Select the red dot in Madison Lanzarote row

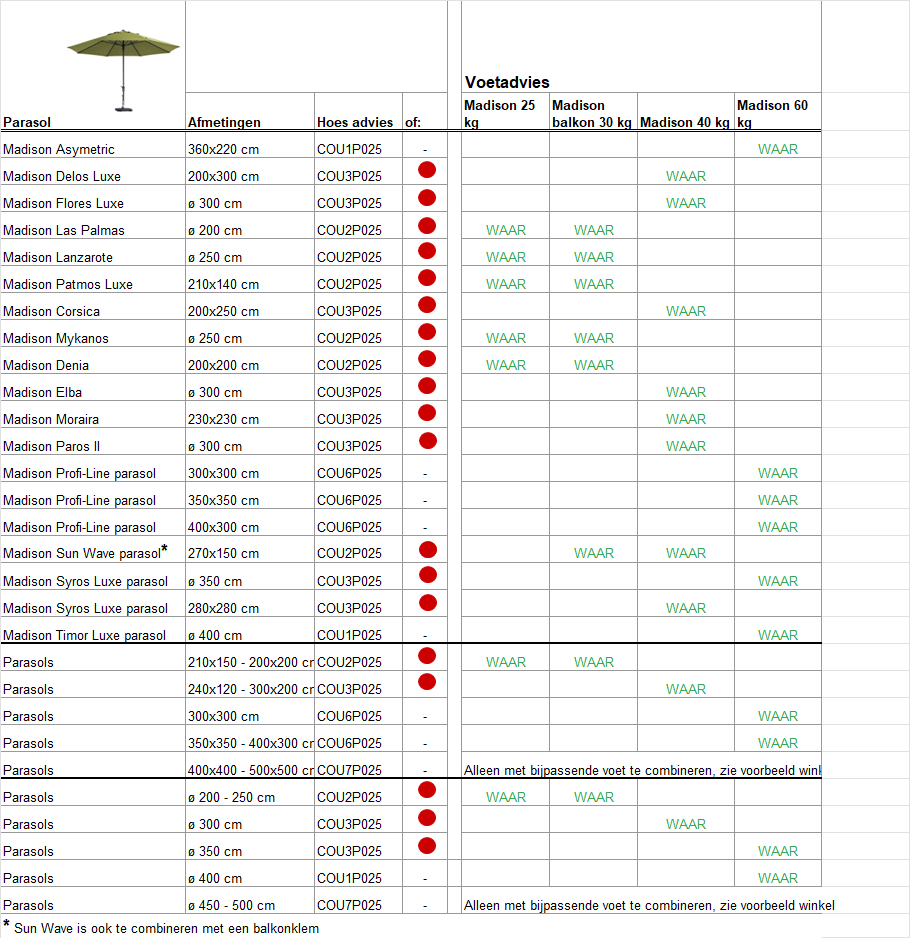(427, 251)
